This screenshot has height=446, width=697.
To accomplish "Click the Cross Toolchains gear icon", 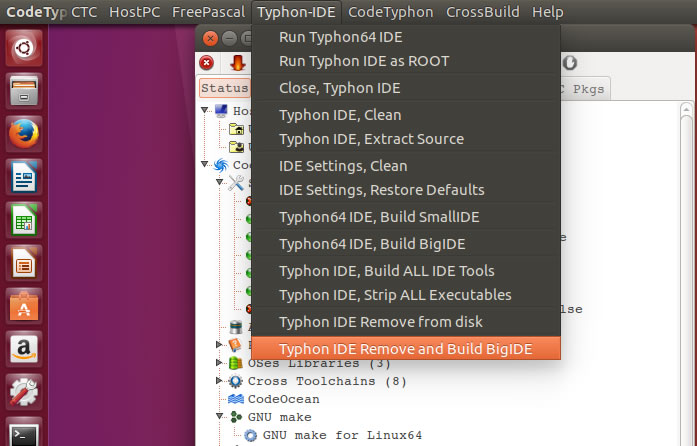I will [236, 381].
